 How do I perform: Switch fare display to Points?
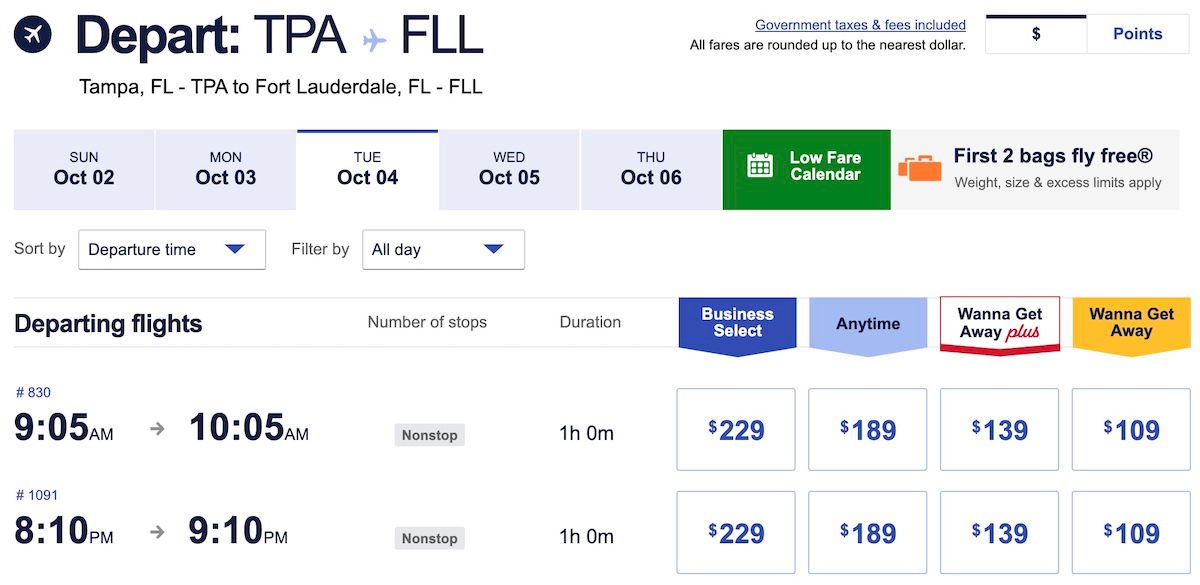1137,33
